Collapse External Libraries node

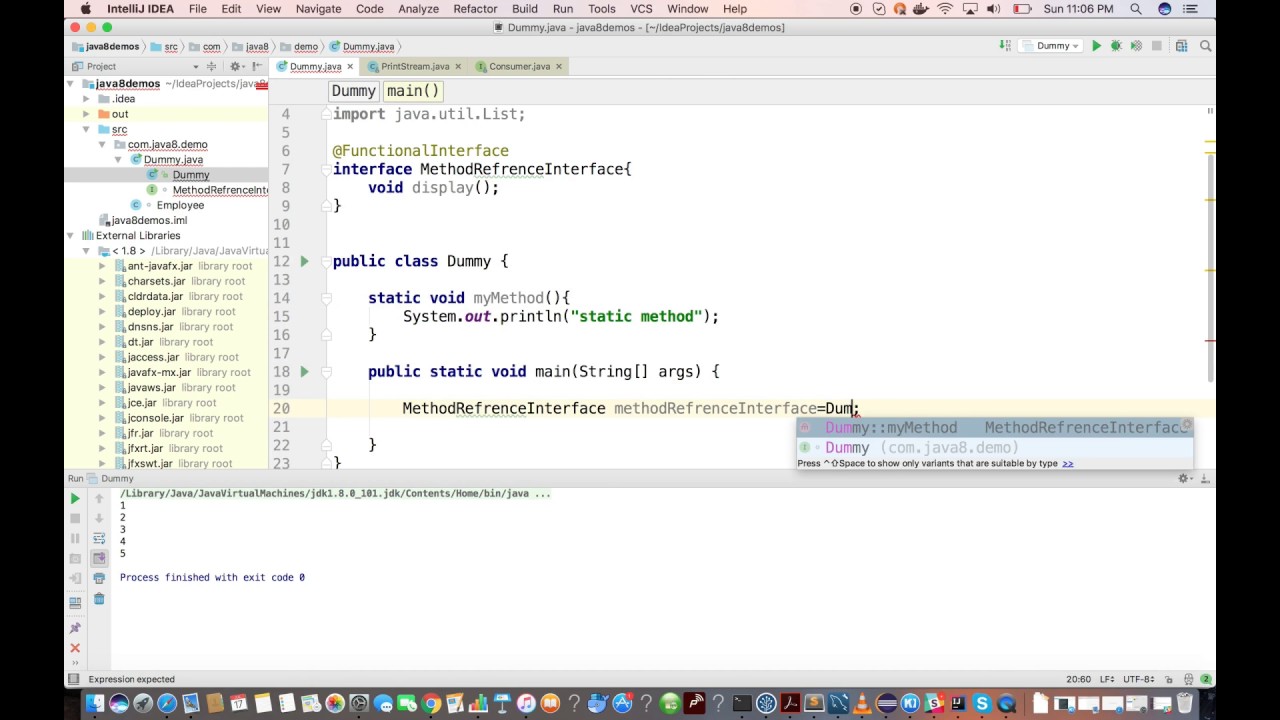point(70,235)
